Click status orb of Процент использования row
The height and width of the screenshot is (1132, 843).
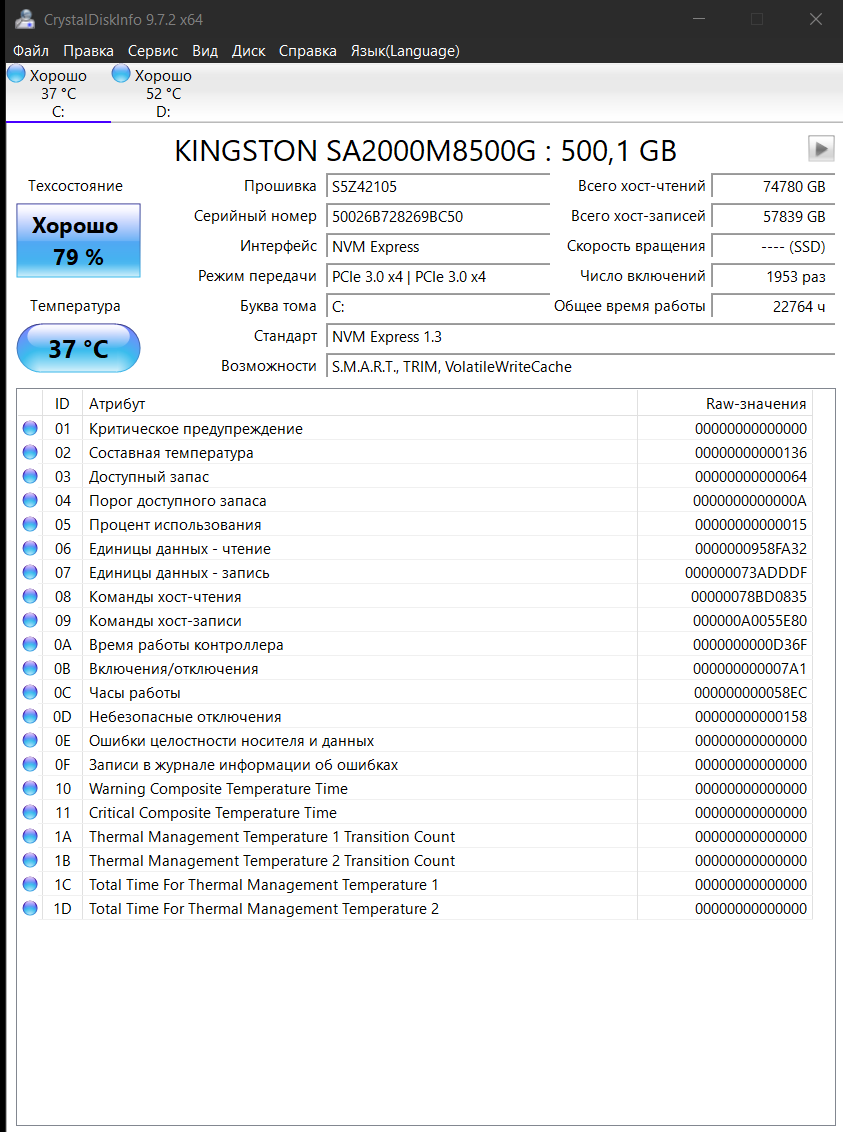30,524
